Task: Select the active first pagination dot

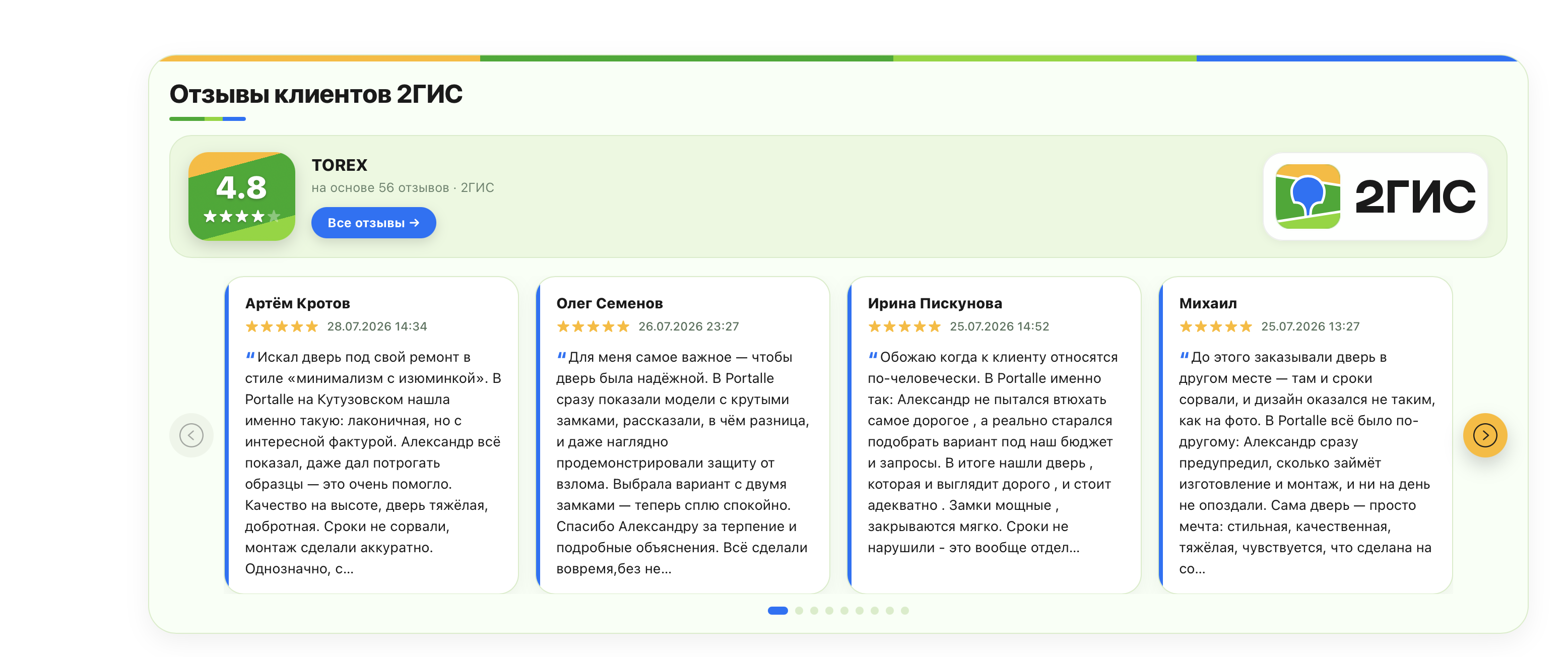Action: 777,610
